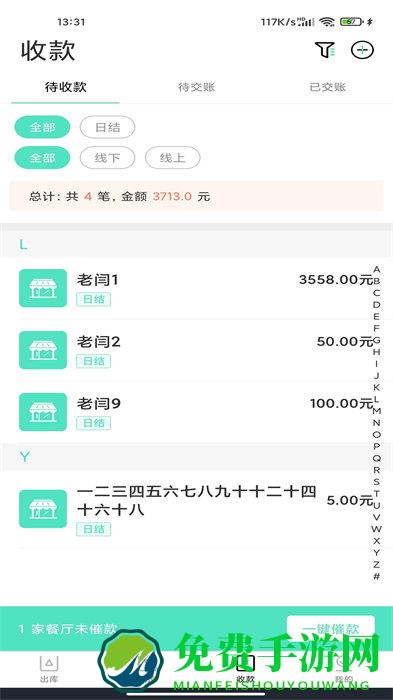Switch to the 待交账 tab

coord(196,87)
